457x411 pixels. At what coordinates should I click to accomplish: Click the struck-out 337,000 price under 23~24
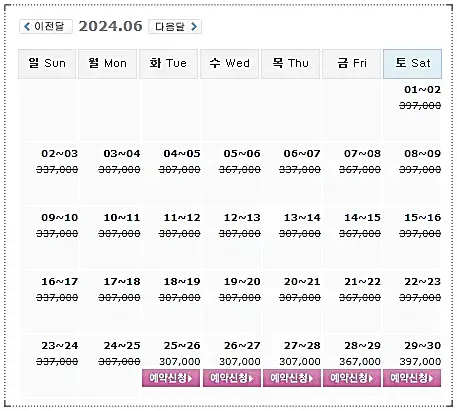pyautogui.click(x=57, y=362)
